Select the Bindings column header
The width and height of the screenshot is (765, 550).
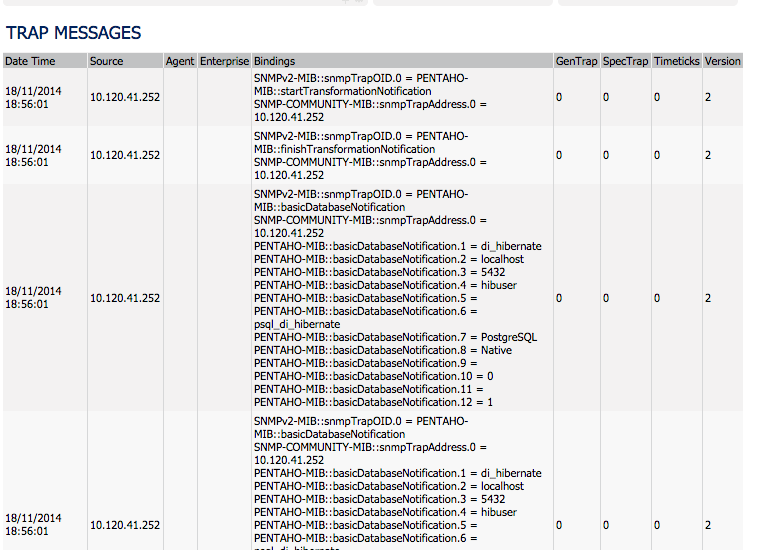click(403, 61)
